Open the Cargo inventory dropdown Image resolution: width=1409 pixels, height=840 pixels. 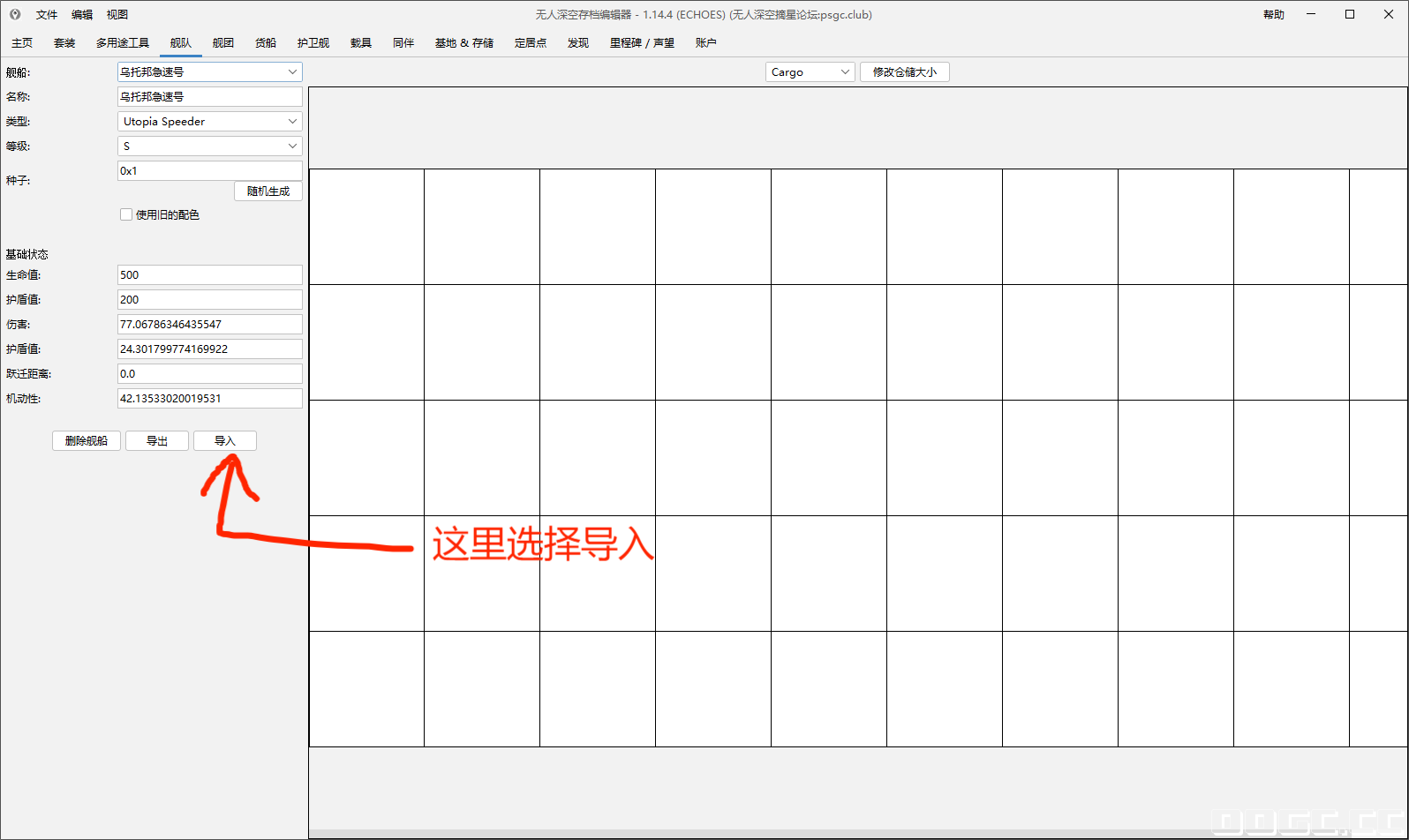pos(810,72)
